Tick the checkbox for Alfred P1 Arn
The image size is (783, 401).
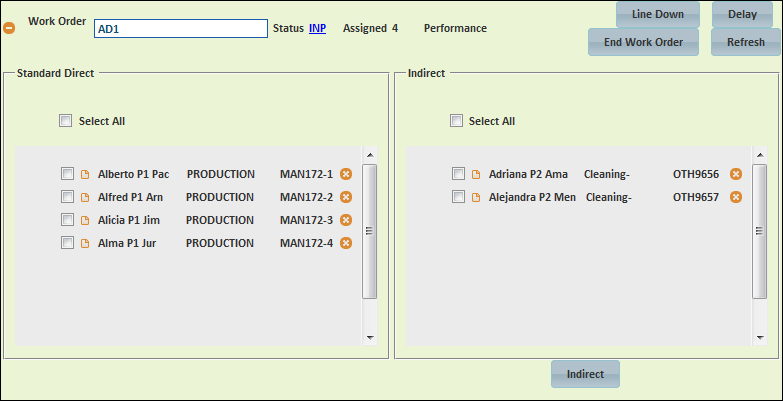point(68,197)
